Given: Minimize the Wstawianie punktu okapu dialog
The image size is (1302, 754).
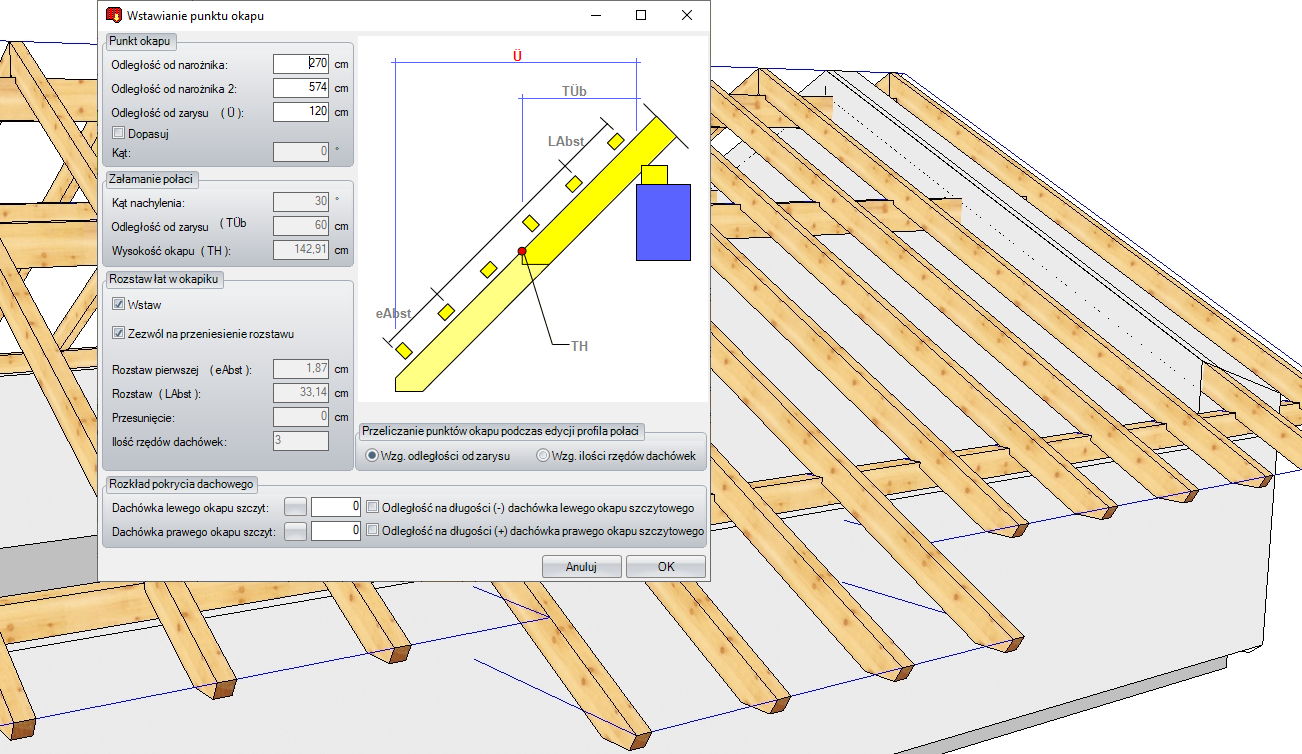Looking at the screenshot, I should click(x=595, y=16).
